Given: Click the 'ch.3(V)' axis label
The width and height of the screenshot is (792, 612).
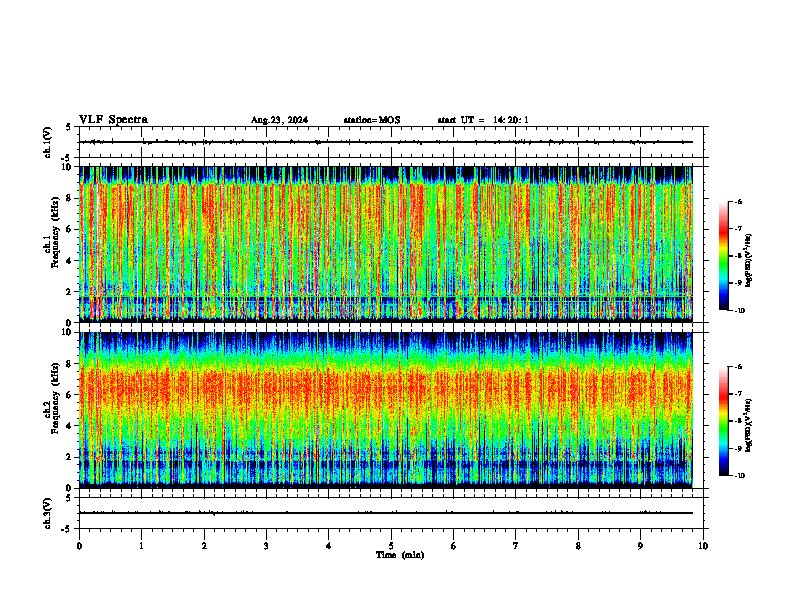Looking at the screenshot, I should click(48, 513).
